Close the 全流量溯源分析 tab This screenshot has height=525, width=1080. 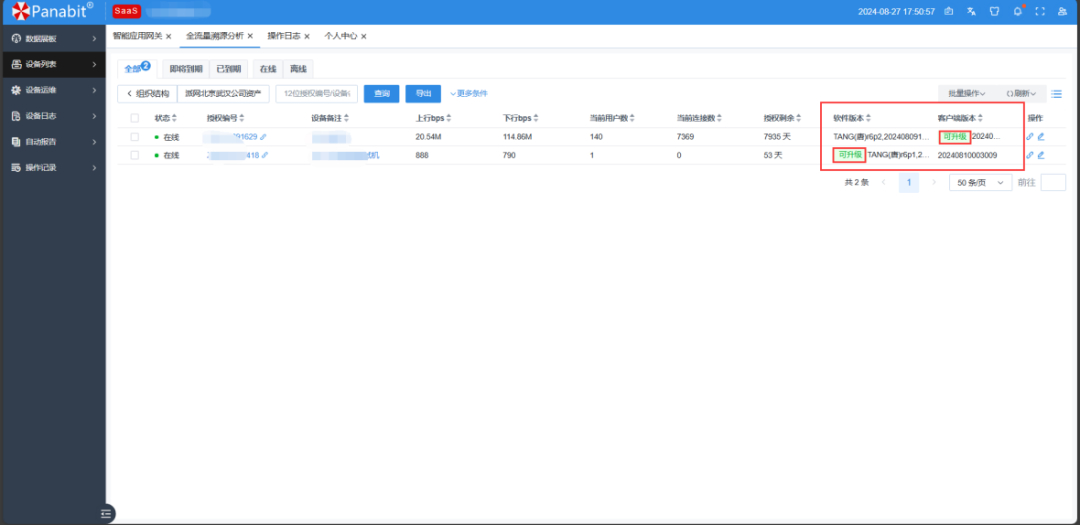[x=250, y=36]
